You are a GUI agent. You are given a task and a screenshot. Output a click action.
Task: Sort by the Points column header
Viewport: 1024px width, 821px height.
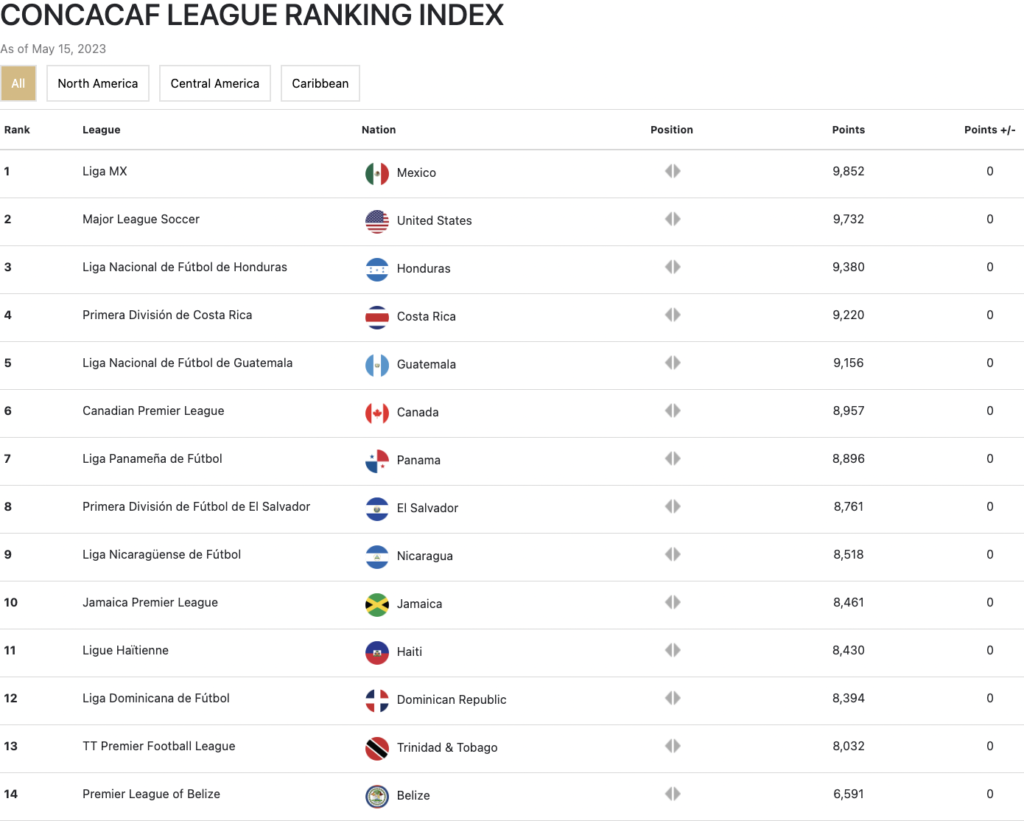pyautogui.click(x=848, y=129)
